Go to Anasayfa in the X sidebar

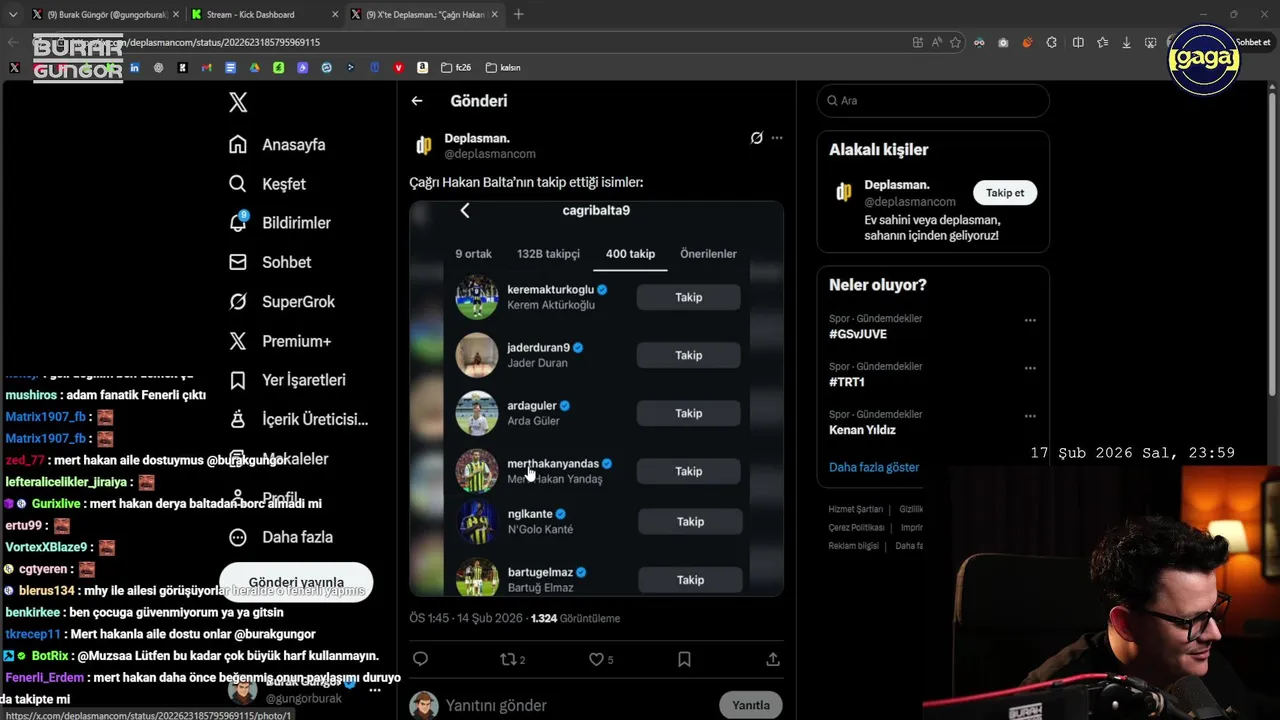(x=277, y=144)
